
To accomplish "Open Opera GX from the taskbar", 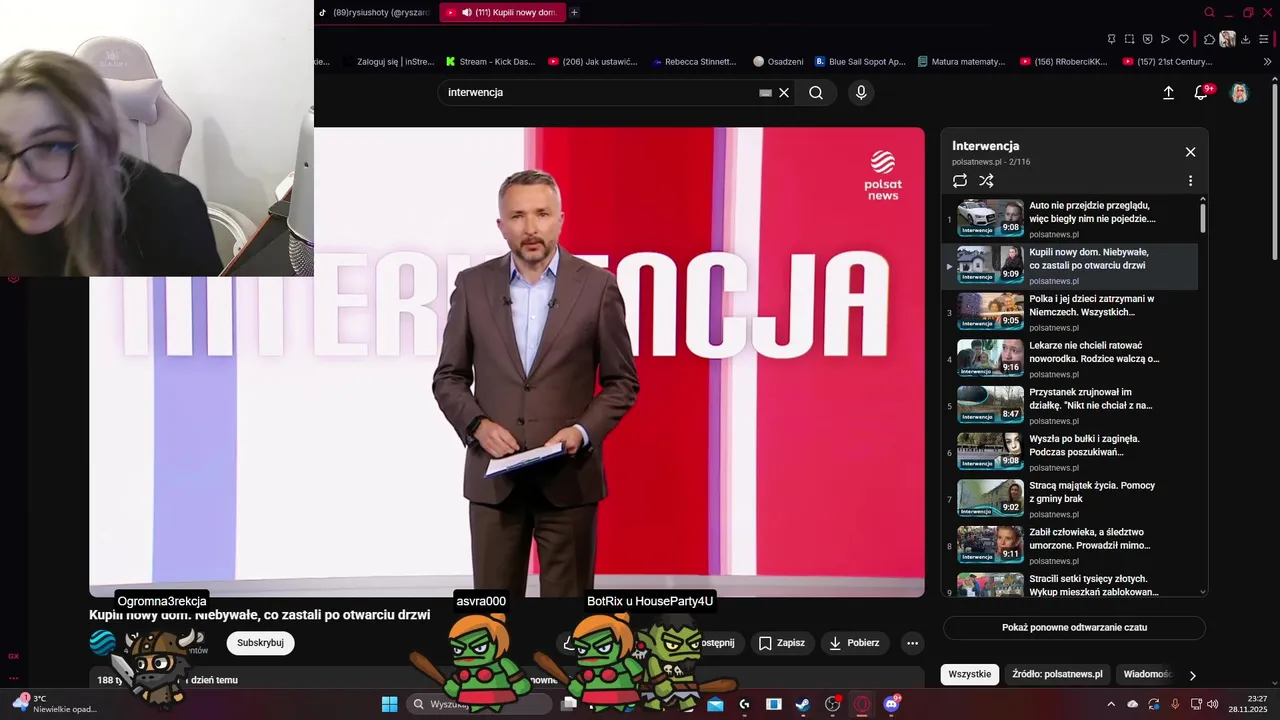I will pyautogui.click(x=862, y=704).
